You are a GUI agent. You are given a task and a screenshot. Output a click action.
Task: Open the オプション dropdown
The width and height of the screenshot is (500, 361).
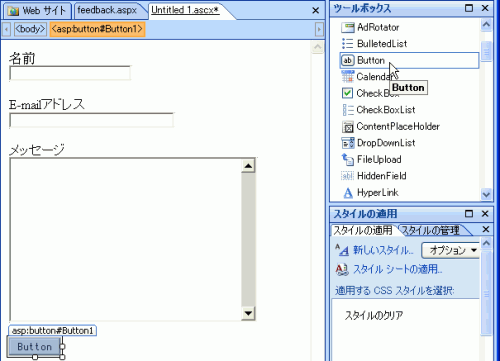pyautogui.click(x=450, y=250)
